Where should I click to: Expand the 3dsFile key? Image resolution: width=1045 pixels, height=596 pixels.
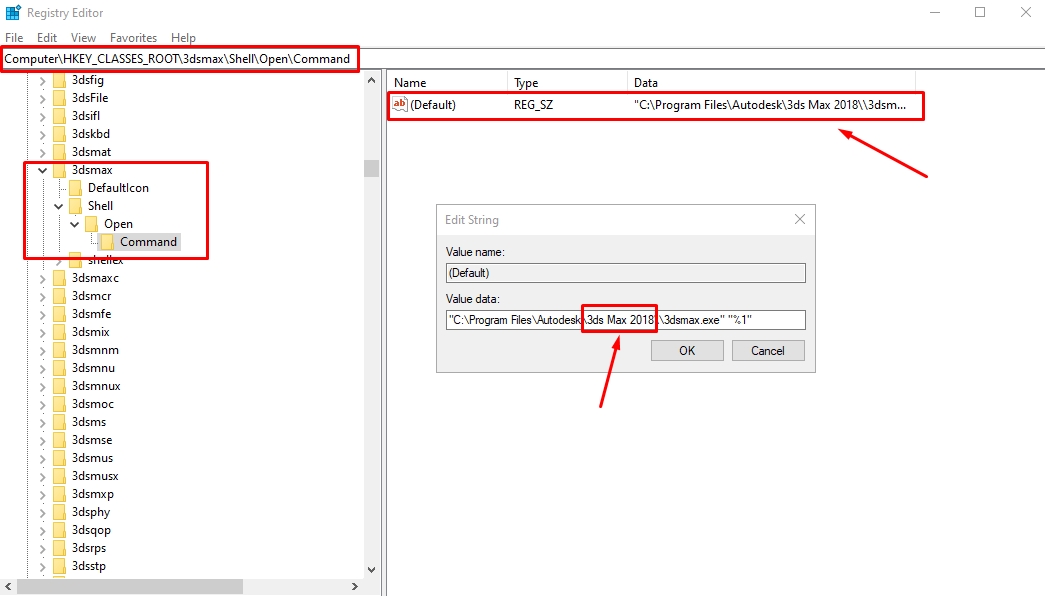(42, 98)
